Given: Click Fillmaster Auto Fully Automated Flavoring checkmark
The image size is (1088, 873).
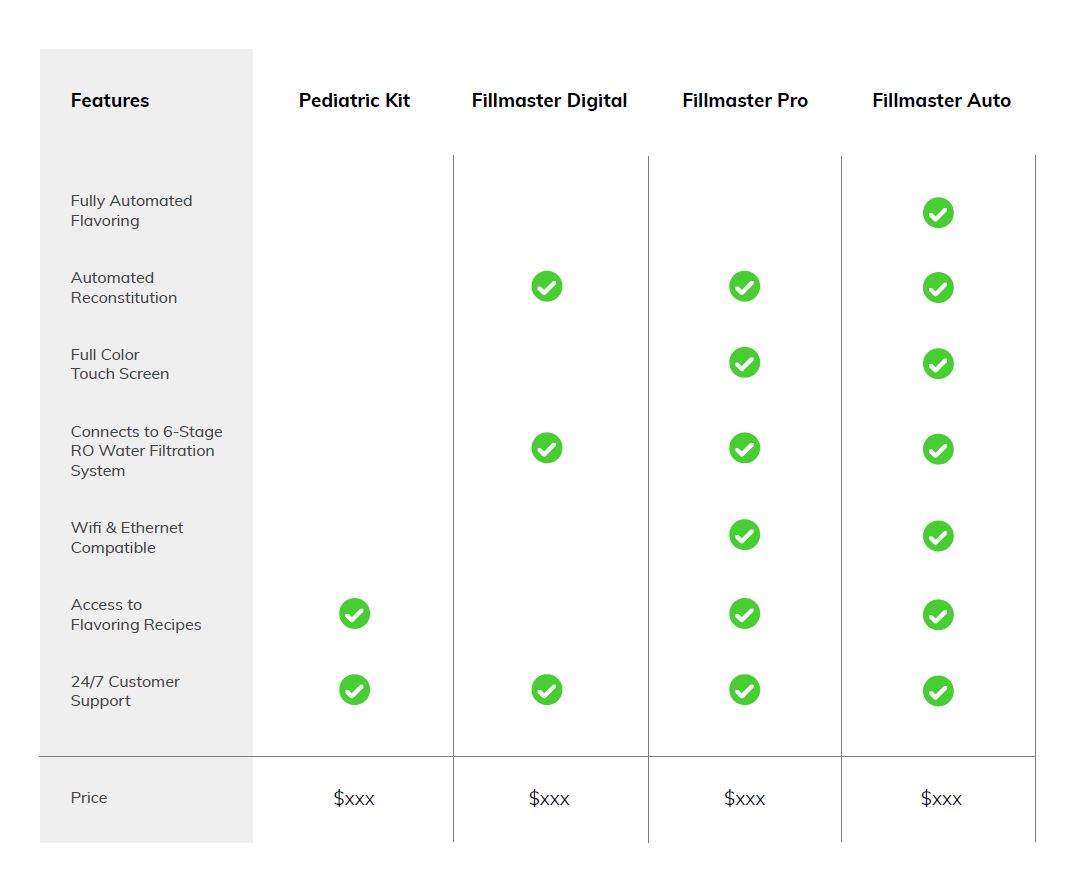Looking at the screenshot, I should [x=938, y=213].
